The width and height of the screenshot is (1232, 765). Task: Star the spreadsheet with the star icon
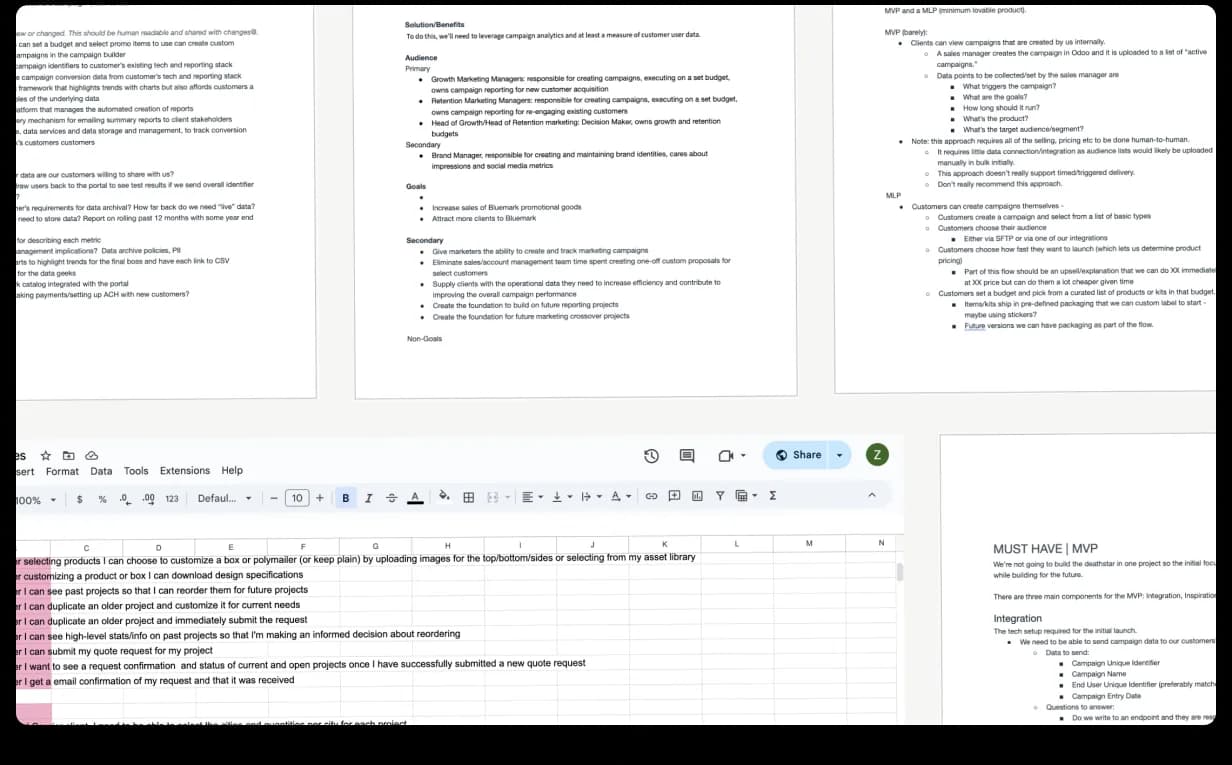pyautogui.click(x=46, y=455)
